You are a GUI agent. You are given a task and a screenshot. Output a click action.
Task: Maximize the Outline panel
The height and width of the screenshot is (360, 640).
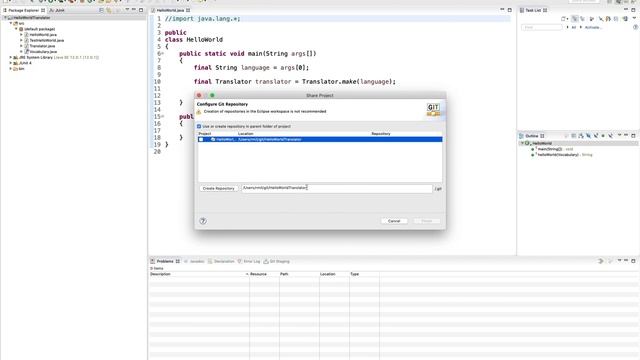coord(633,135)
